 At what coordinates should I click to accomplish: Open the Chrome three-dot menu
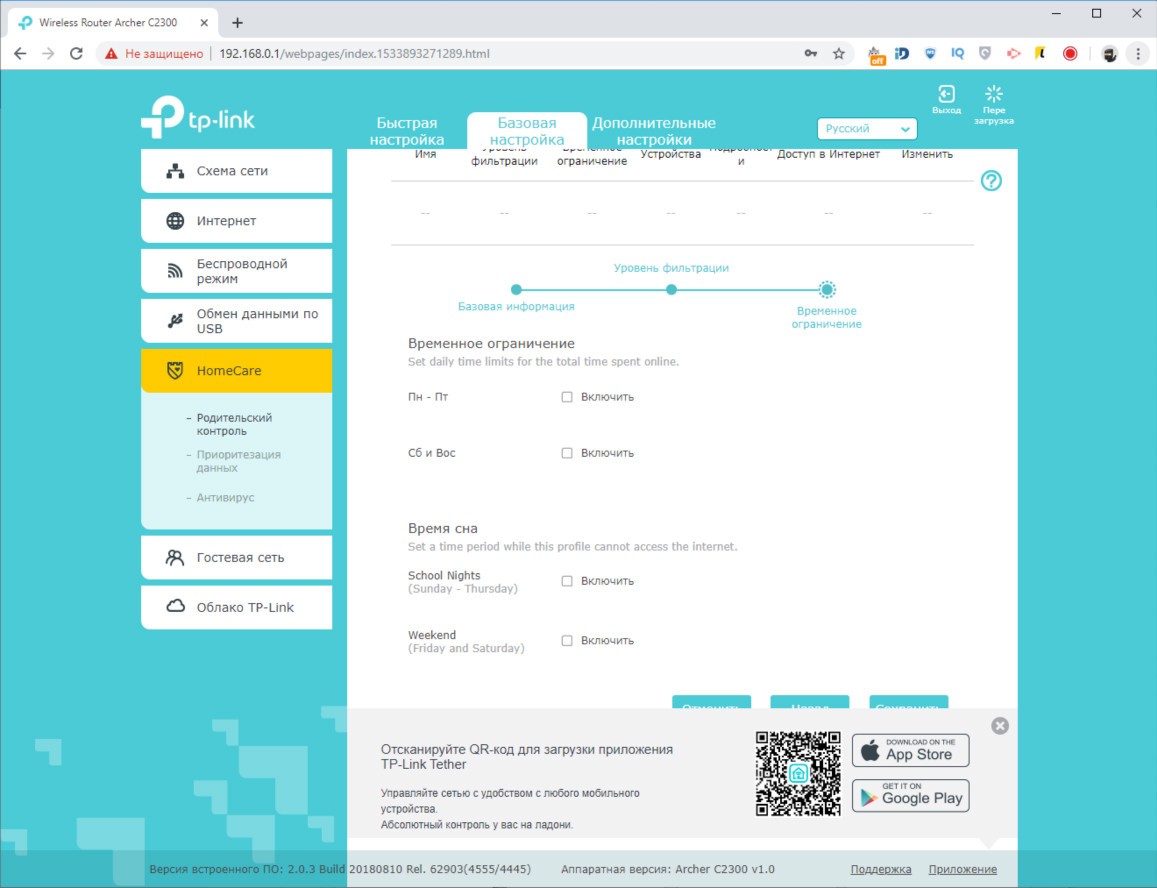pyautogui.click(x=1138, y=54)
